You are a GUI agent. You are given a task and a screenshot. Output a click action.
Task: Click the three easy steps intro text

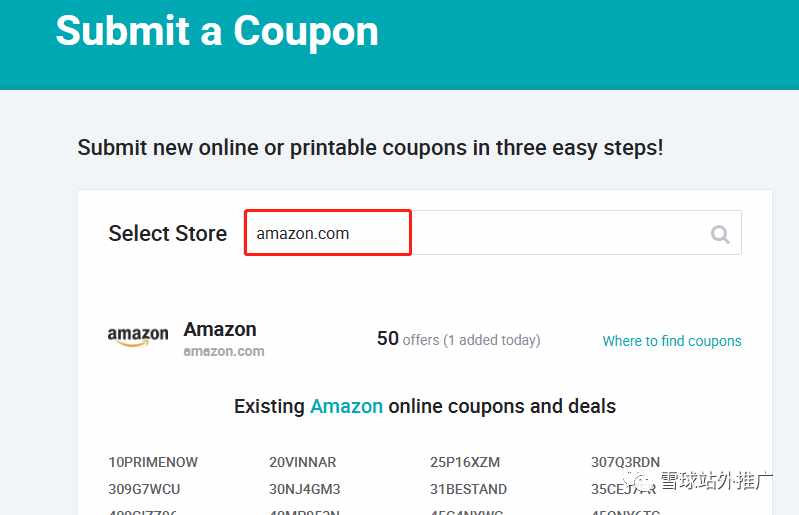coord(370,148)
